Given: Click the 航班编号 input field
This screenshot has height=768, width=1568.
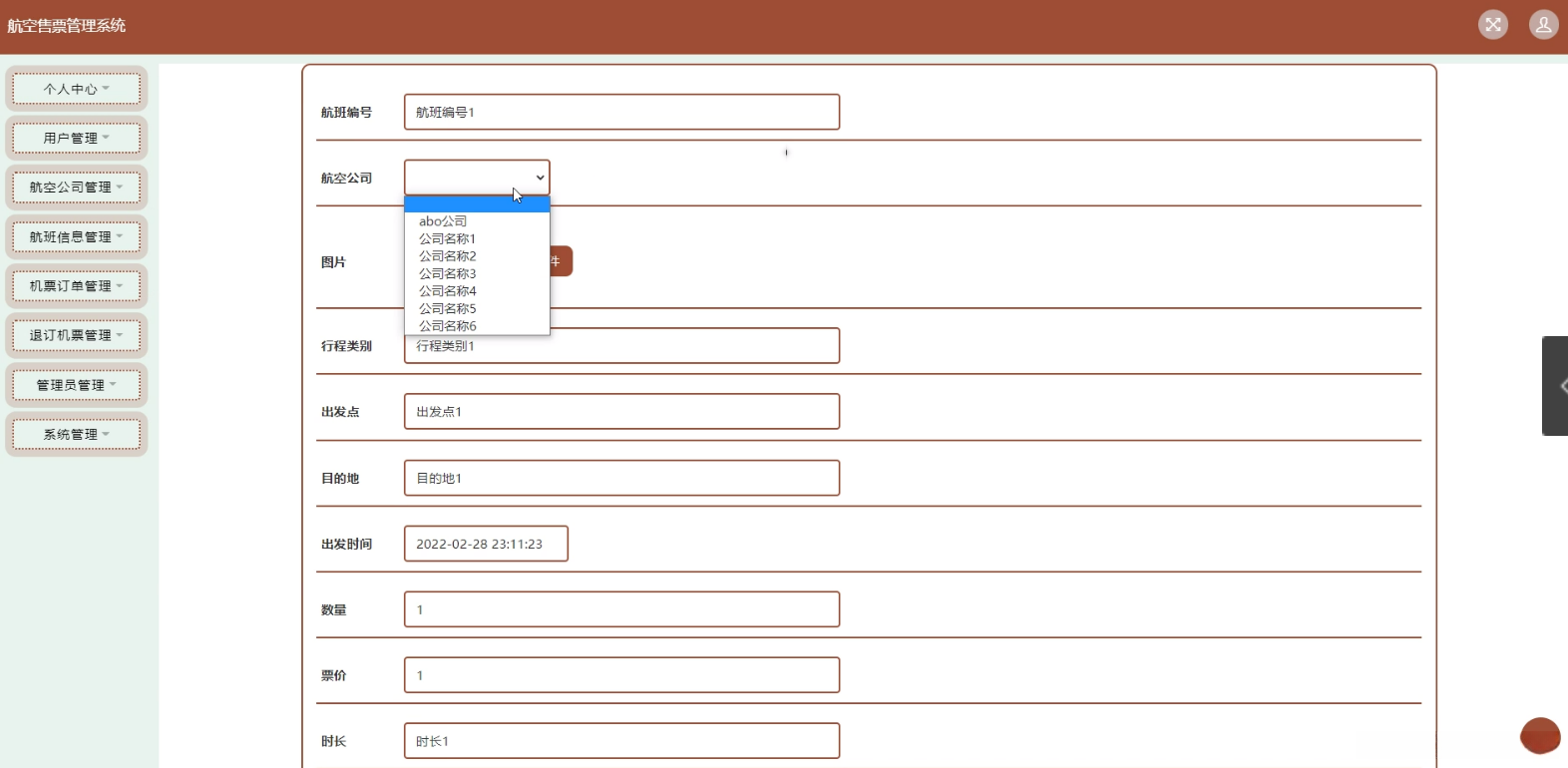Looking at the screenshot, I should coord(621,112).
